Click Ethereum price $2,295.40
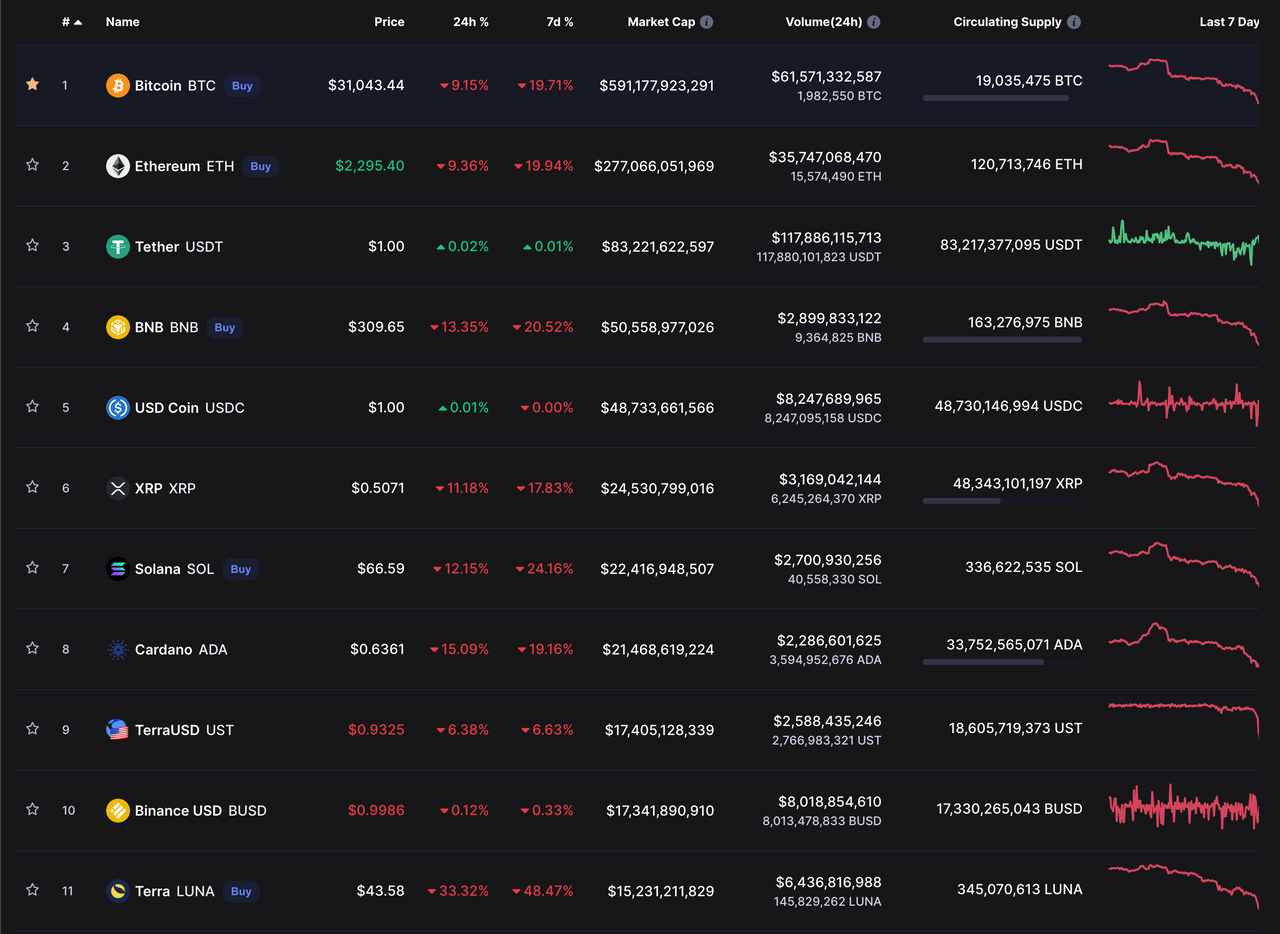The width and height of the screenshot is (1280, 934). click(370, 166)
